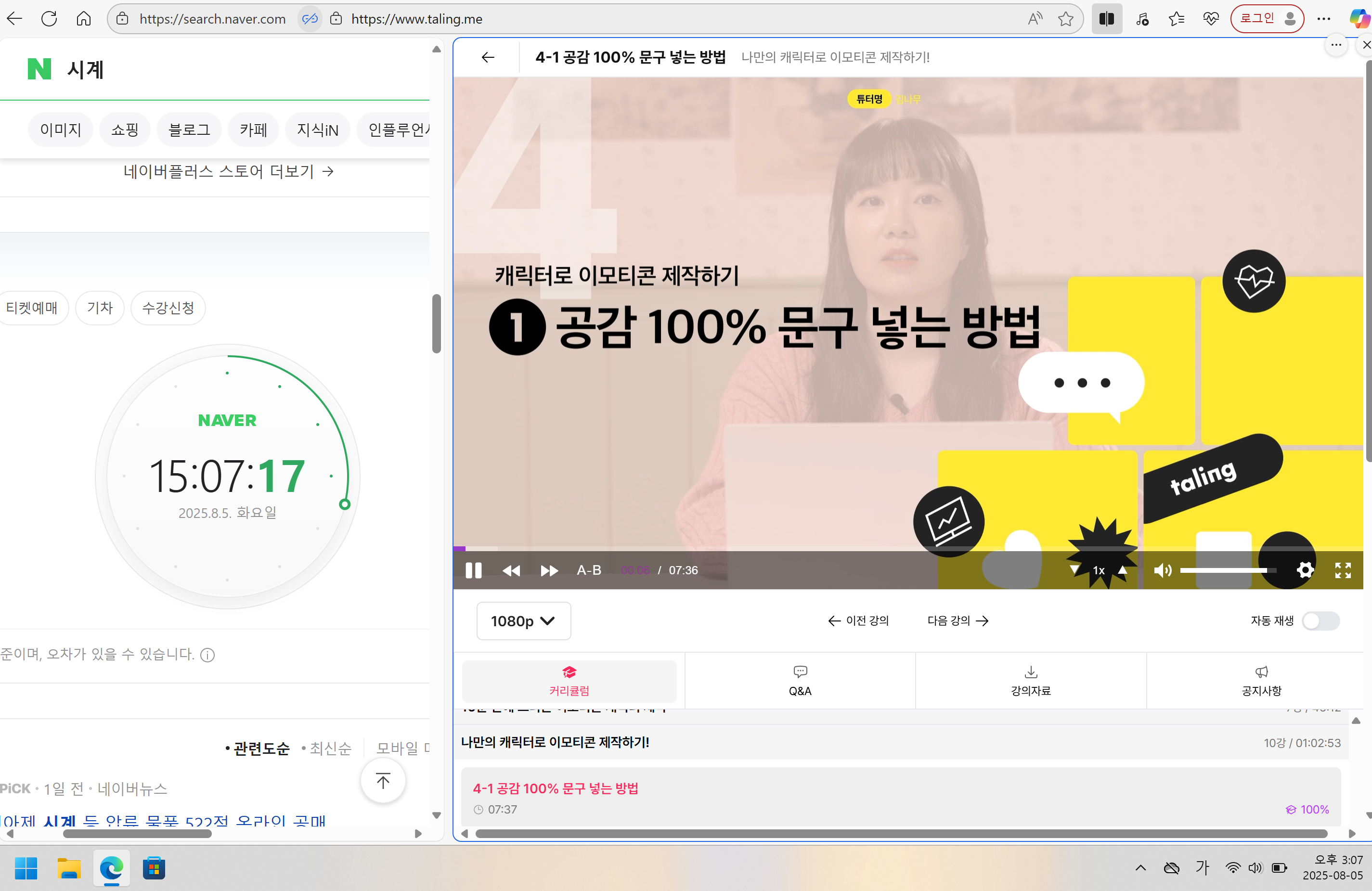Screen dimensions: 1372x891
Task: Open 네이버플러스 스토어 더보기 link
Action: [227, 171]
